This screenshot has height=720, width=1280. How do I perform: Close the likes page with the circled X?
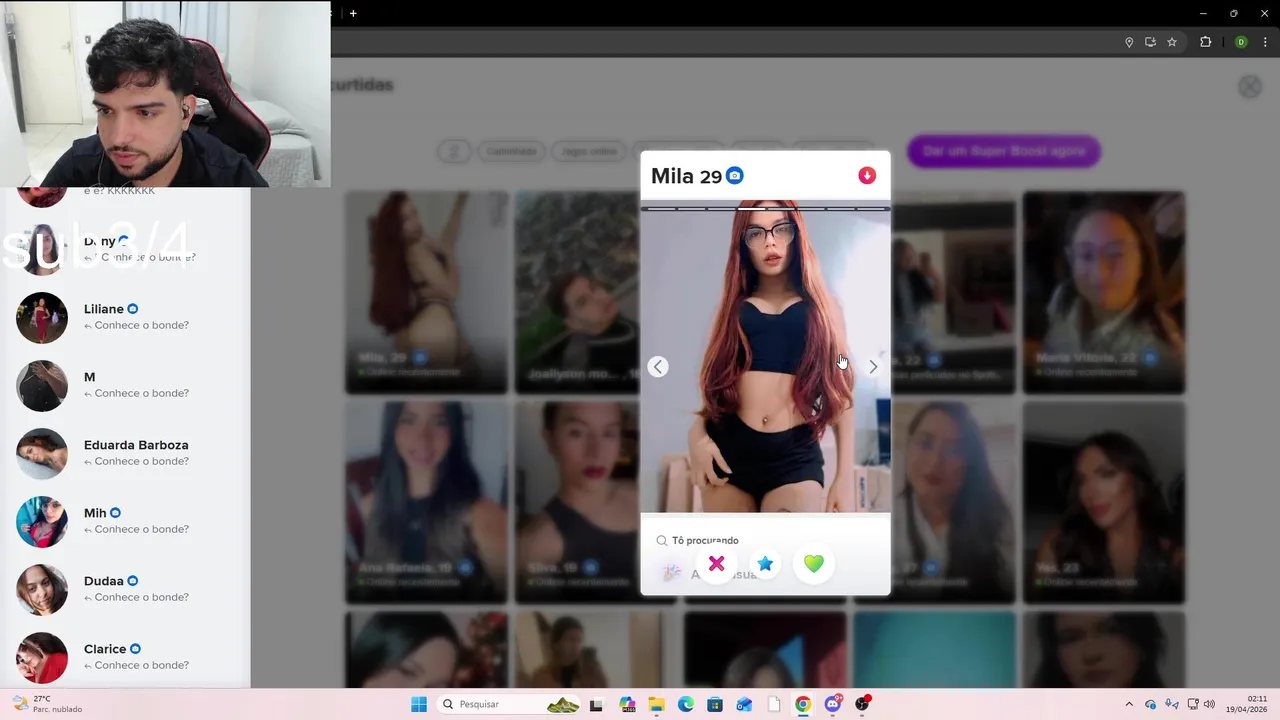pos(1250,87)
